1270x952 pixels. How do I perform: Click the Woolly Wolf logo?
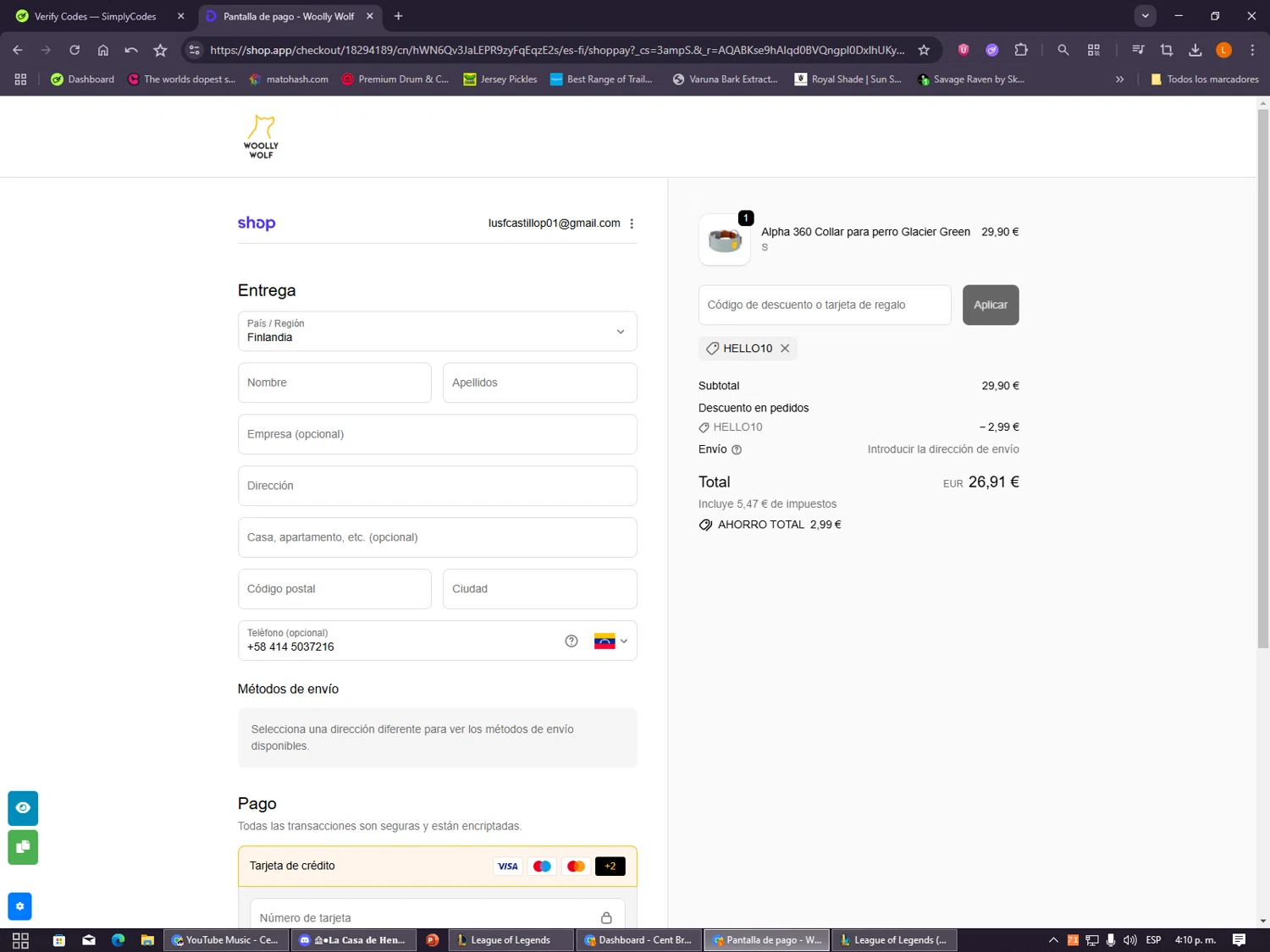point(261,136)
